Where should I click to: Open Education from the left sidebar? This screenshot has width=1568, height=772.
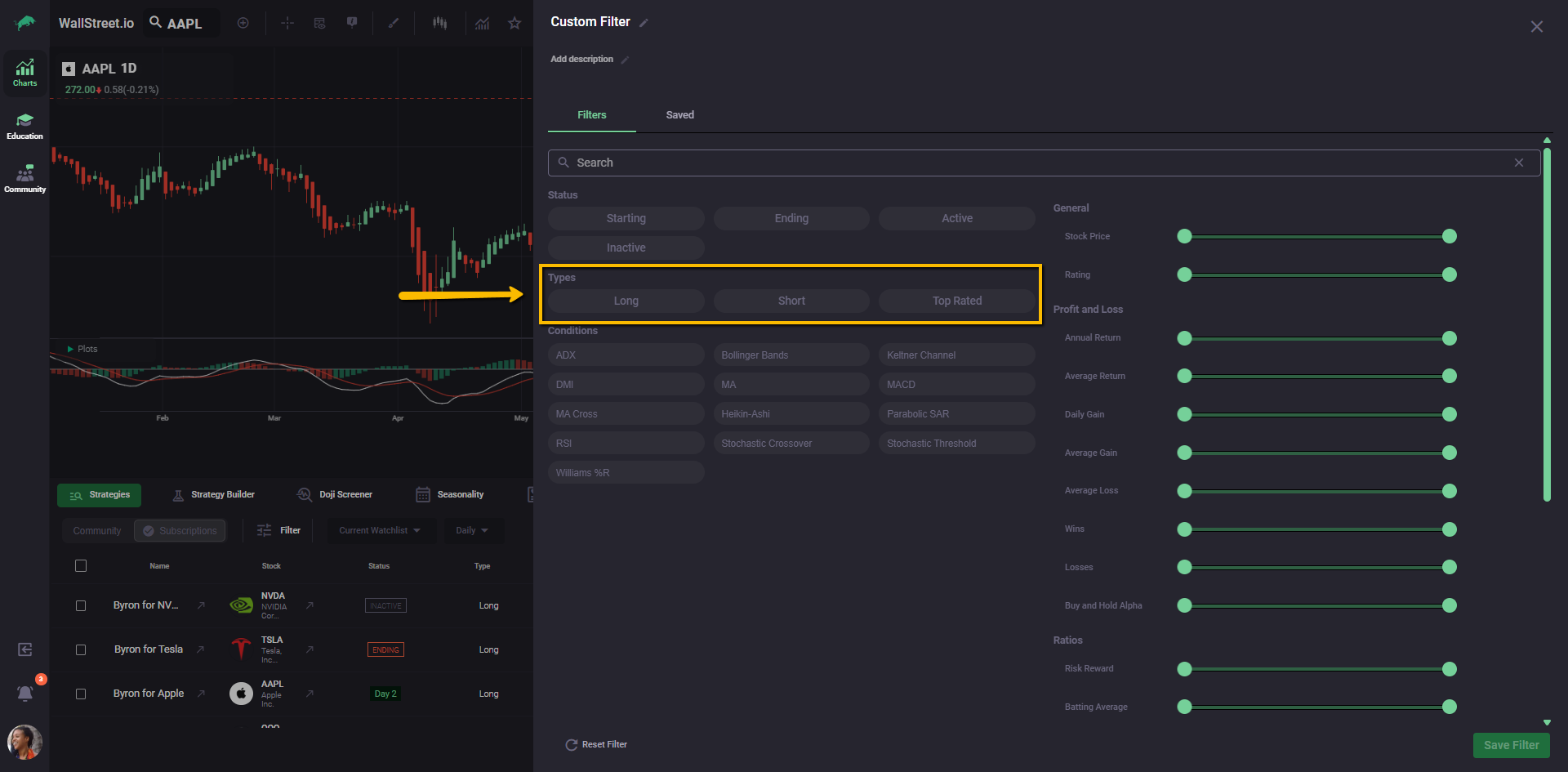(24, 126)
